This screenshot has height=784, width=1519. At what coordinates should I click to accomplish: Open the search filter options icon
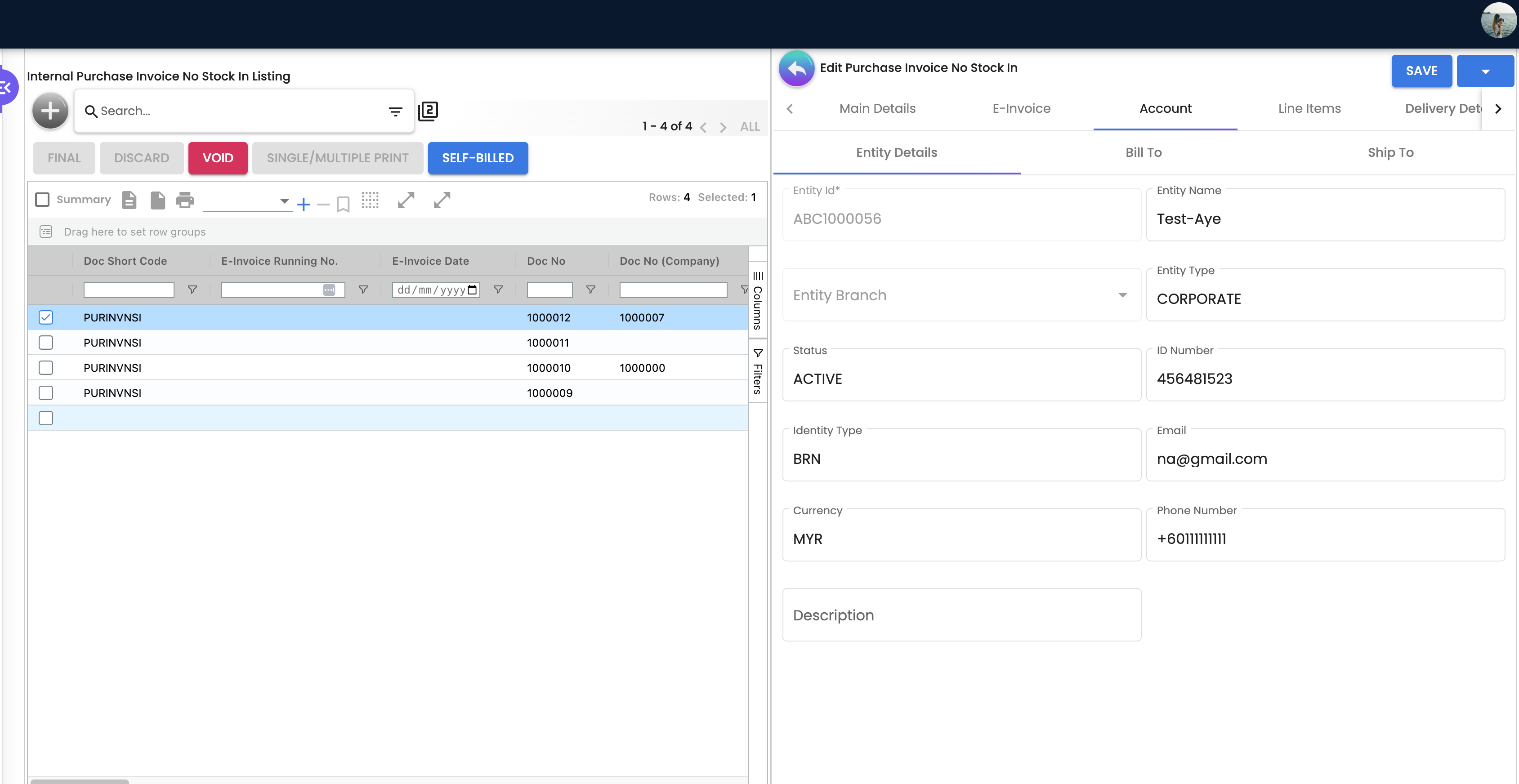[x=395, y=111]
